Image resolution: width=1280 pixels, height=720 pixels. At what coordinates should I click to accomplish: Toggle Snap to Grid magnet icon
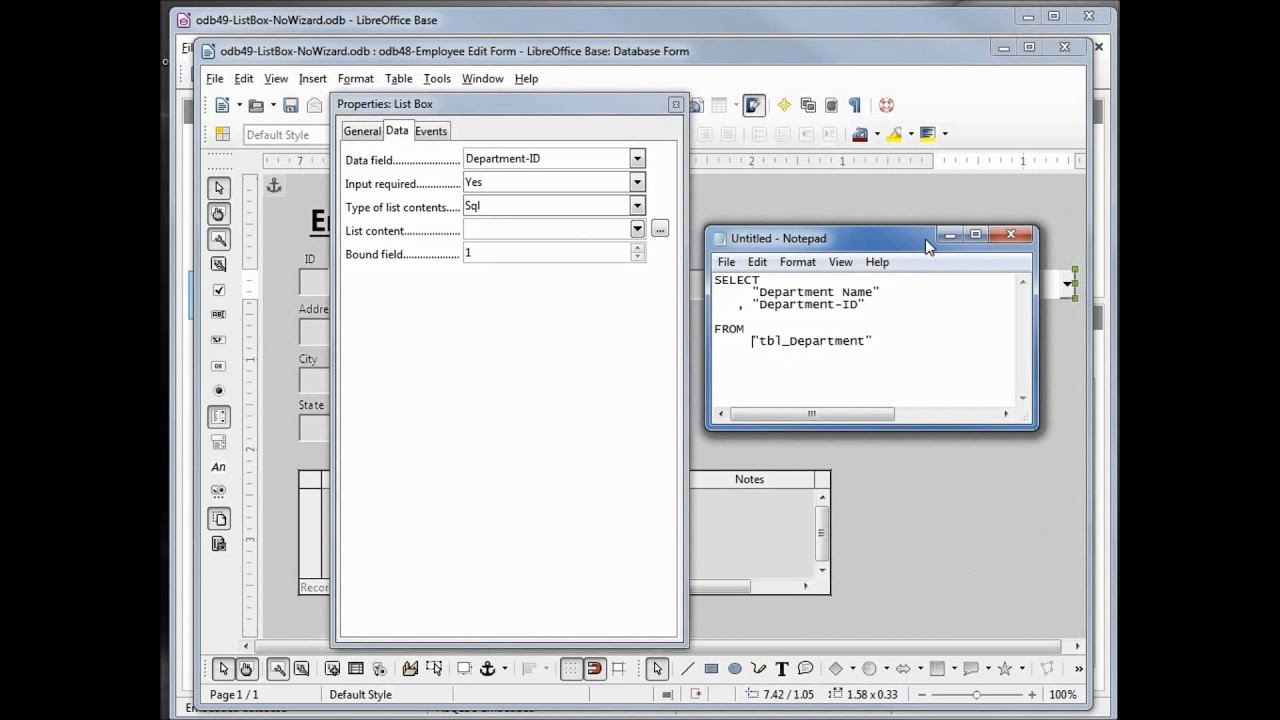[594, 669]
